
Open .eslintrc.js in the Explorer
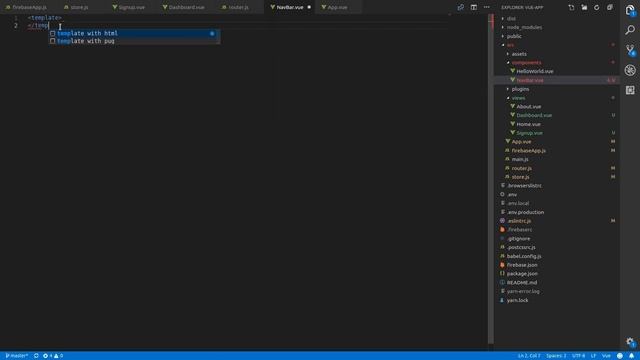tap(519, 221)
